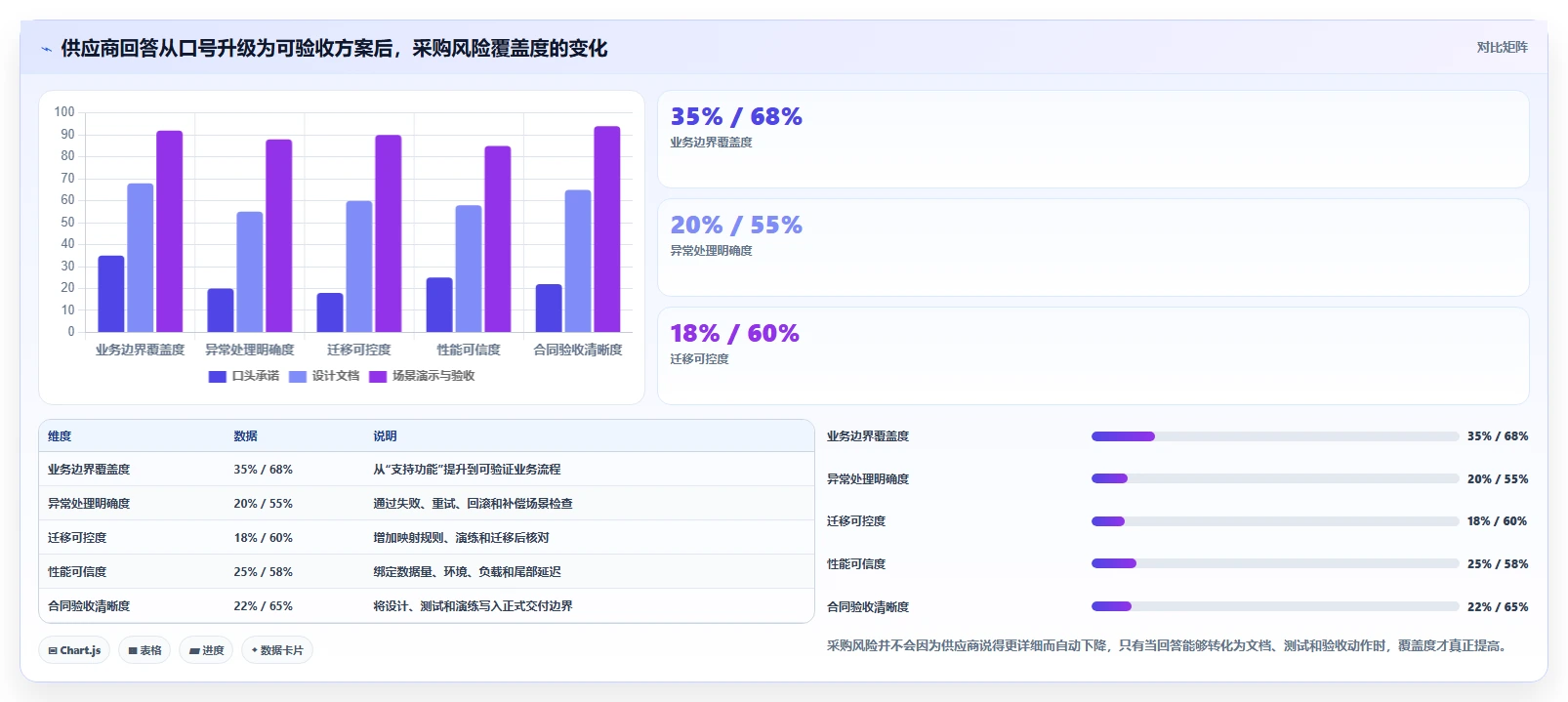Click the 场景演示与验收 bar for 异常处理明确度

tap(279, 236)
